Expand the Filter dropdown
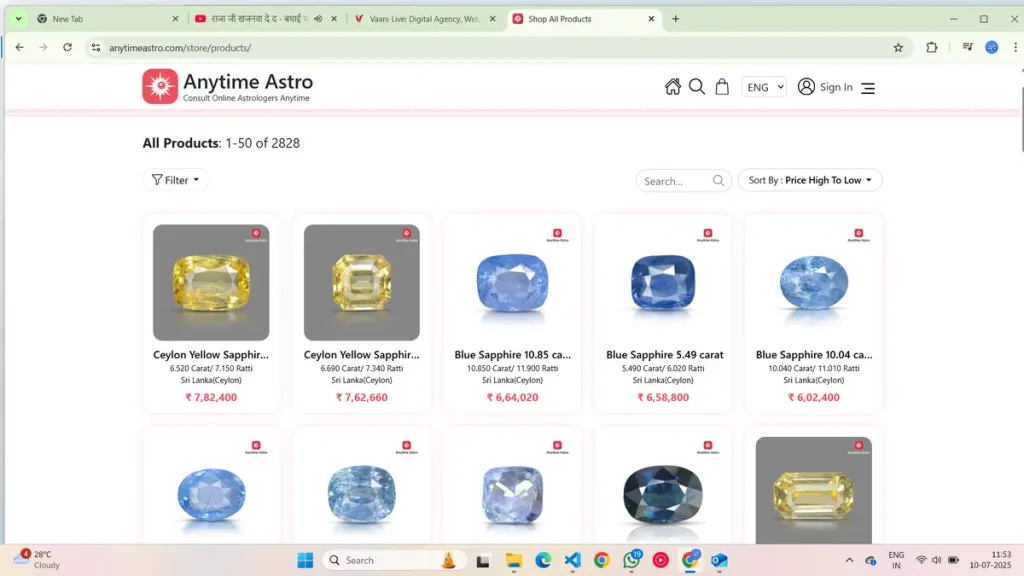 (x=175, y=180)
